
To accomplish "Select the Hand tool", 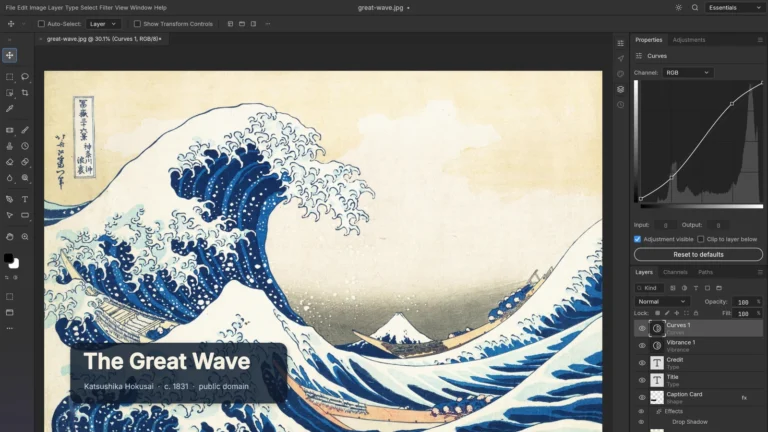I will point(9,237).
